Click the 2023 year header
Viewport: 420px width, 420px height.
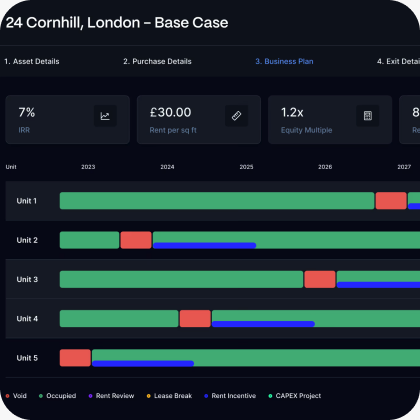tap(88, 167)
